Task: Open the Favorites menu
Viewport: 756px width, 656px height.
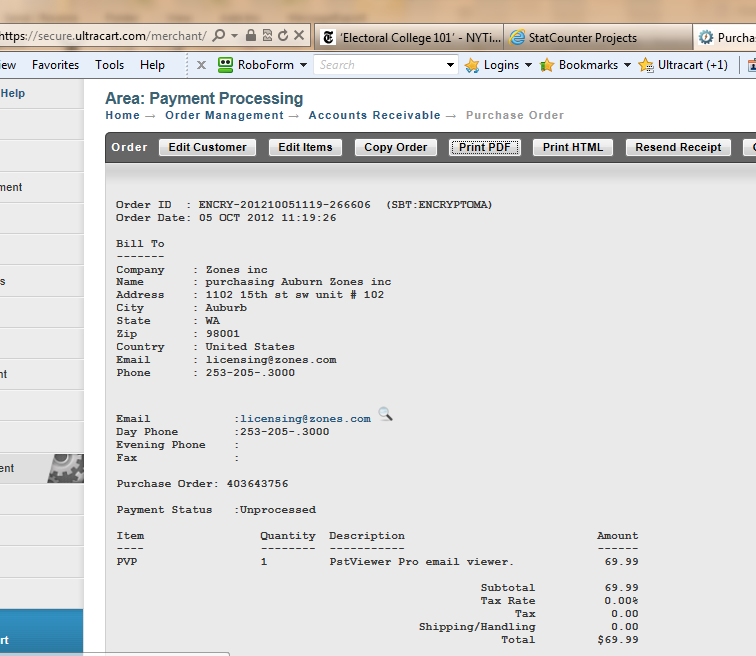Action: (55, 65)
